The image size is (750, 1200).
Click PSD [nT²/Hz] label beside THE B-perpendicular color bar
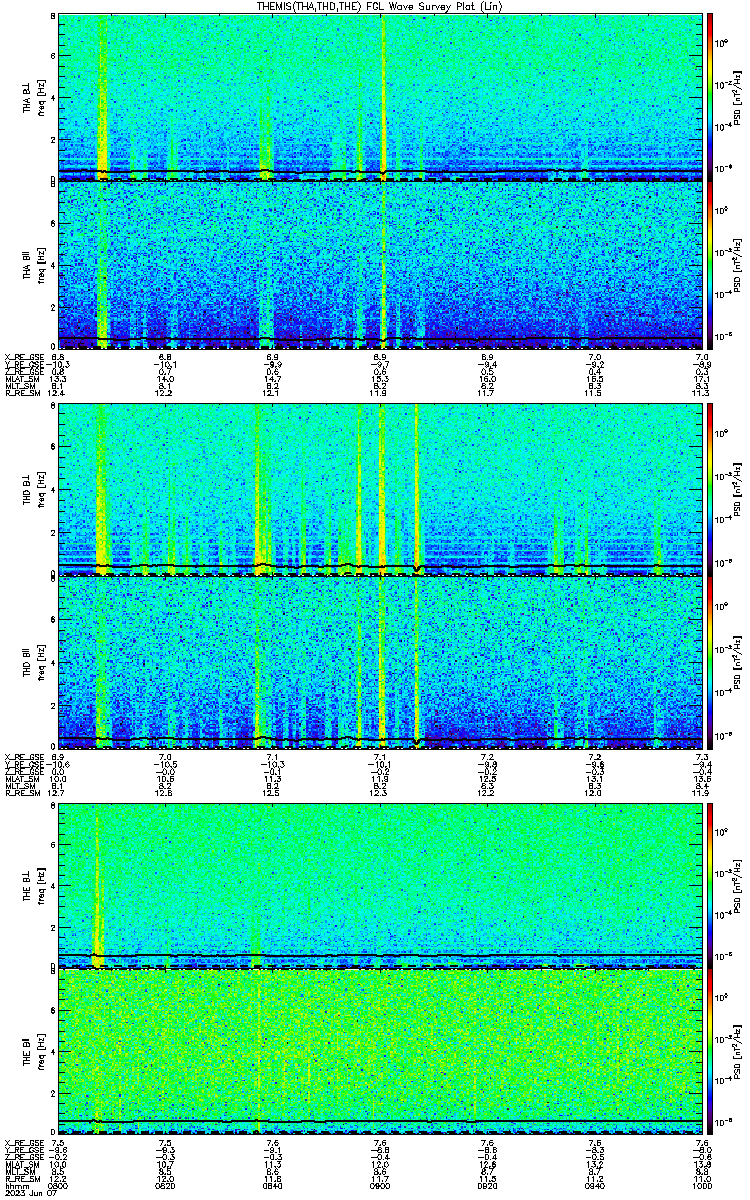tap(737, 884)
